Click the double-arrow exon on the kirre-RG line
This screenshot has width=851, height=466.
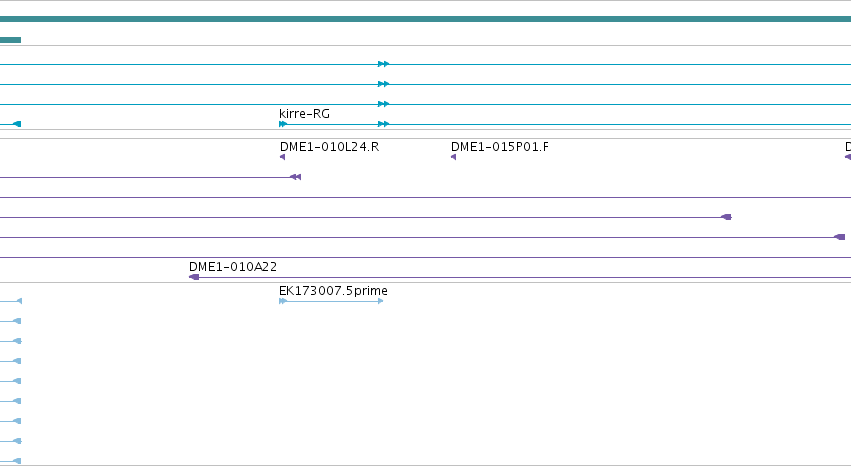384,124
